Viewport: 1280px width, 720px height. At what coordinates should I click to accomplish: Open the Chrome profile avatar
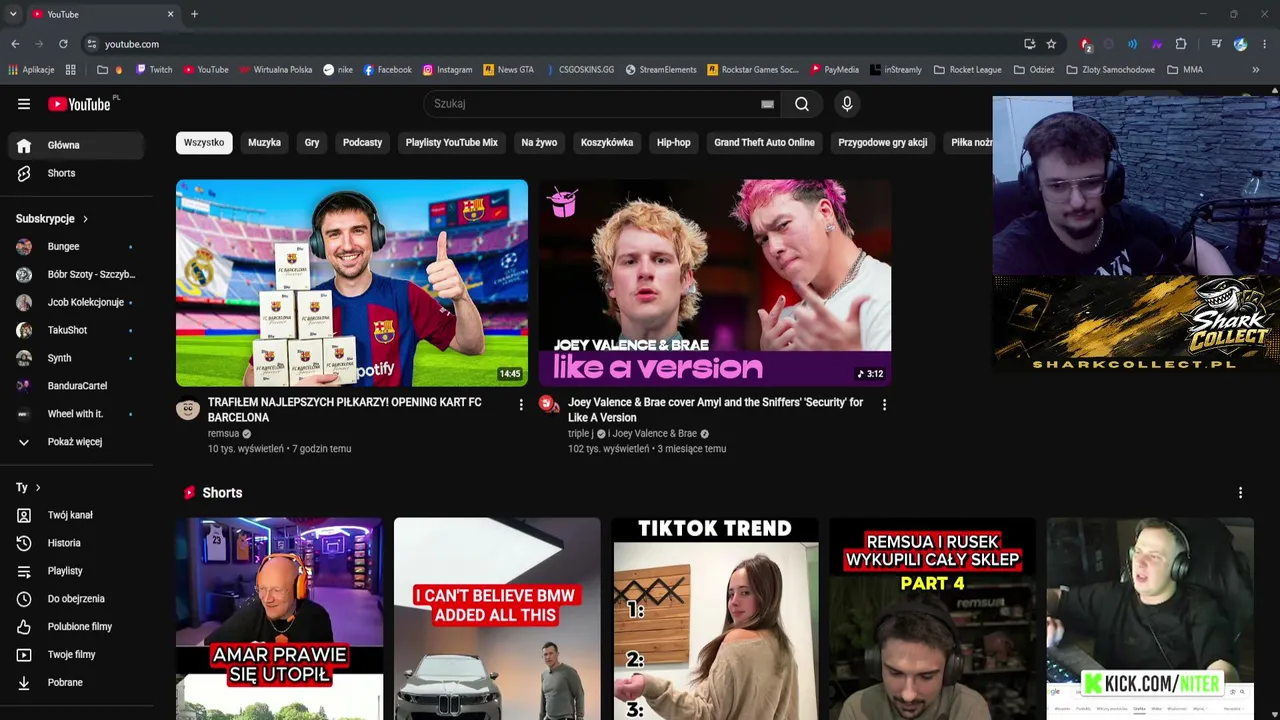(x=1241, y=44)
